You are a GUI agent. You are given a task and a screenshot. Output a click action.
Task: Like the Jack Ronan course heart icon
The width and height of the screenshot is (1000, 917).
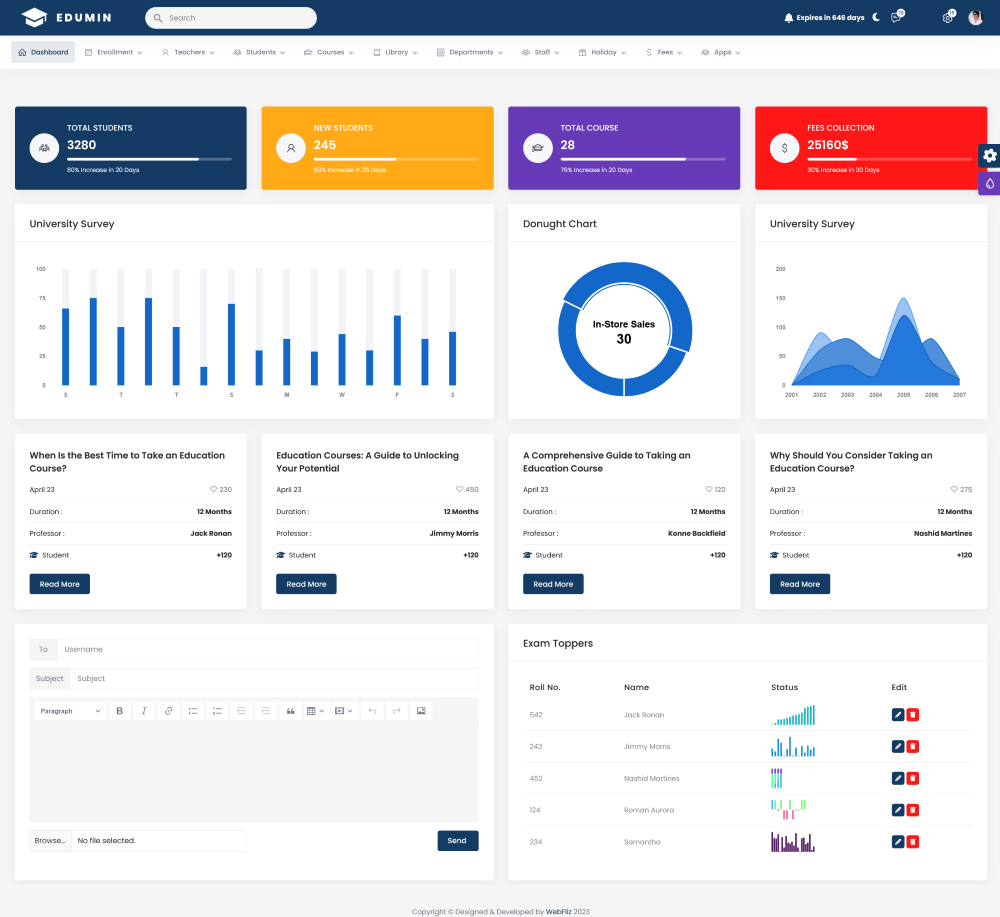(x=213, y=490)
